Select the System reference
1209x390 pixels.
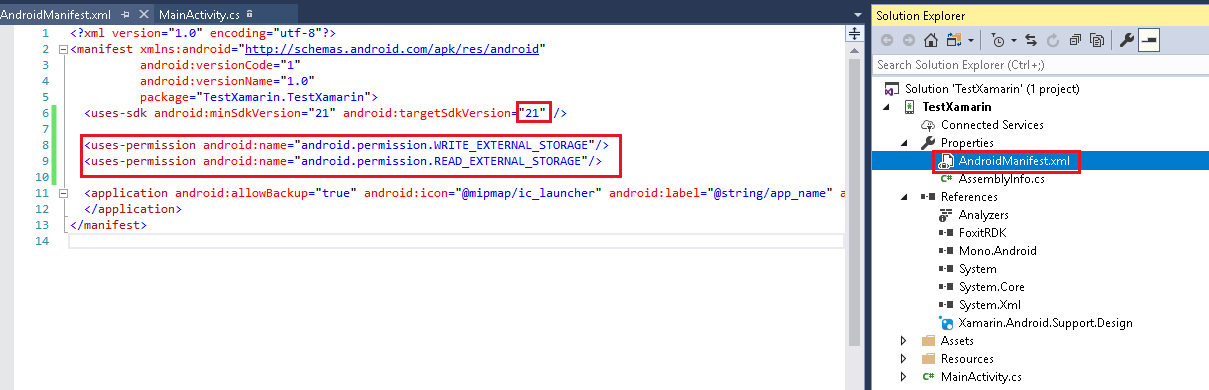977,269
